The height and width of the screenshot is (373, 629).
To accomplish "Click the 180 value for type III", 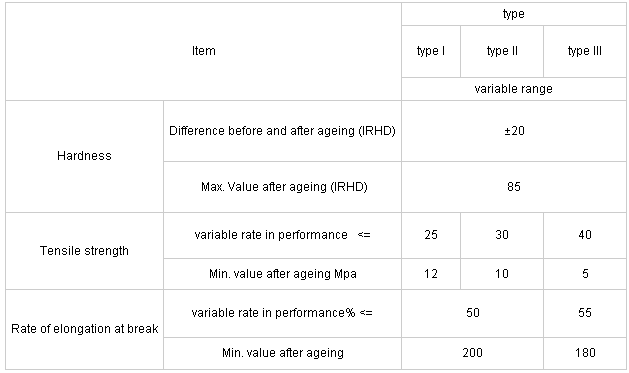I will click(x=584, y=353).
